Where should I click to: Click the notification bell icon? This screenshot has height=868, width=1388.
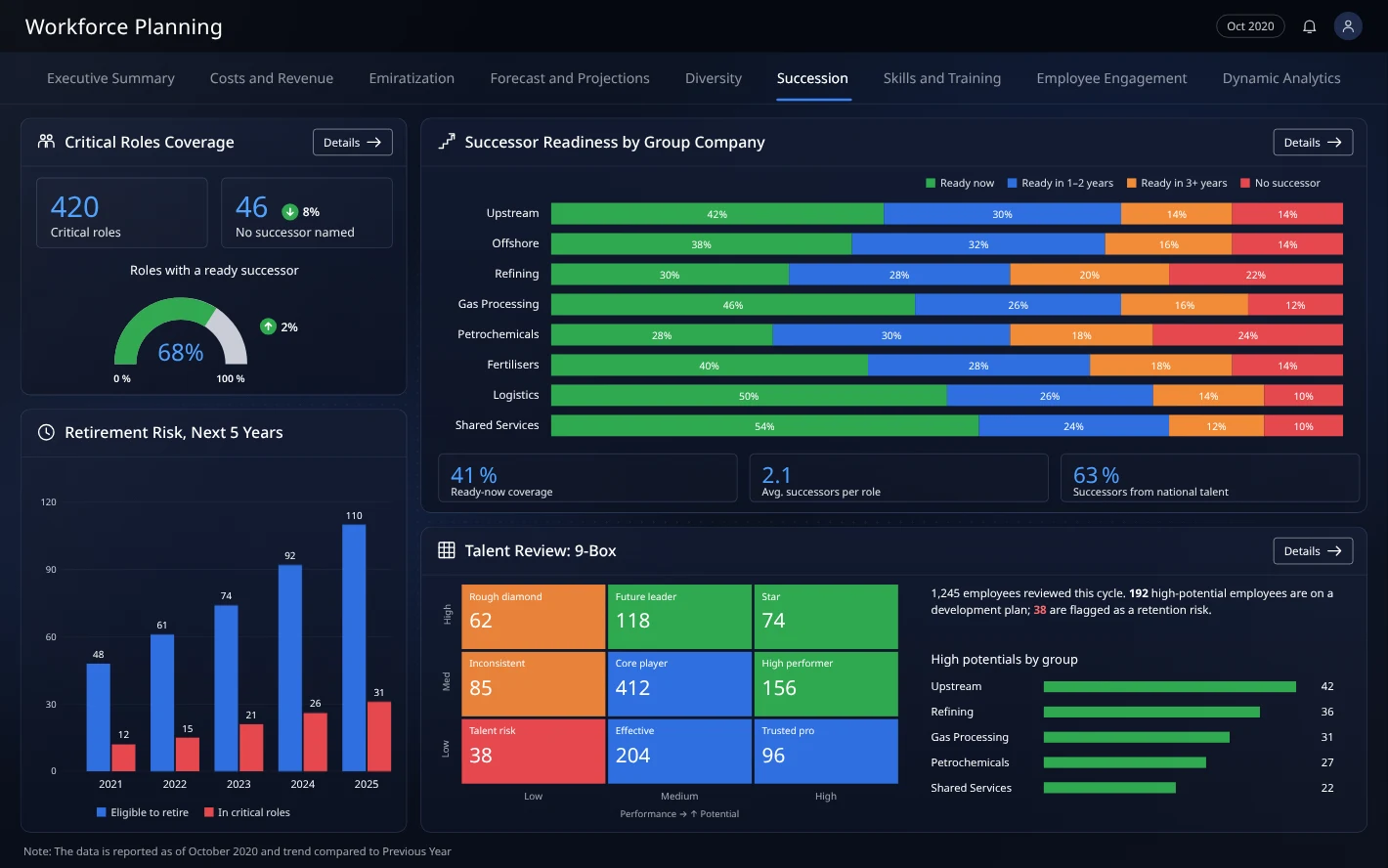1309,26
